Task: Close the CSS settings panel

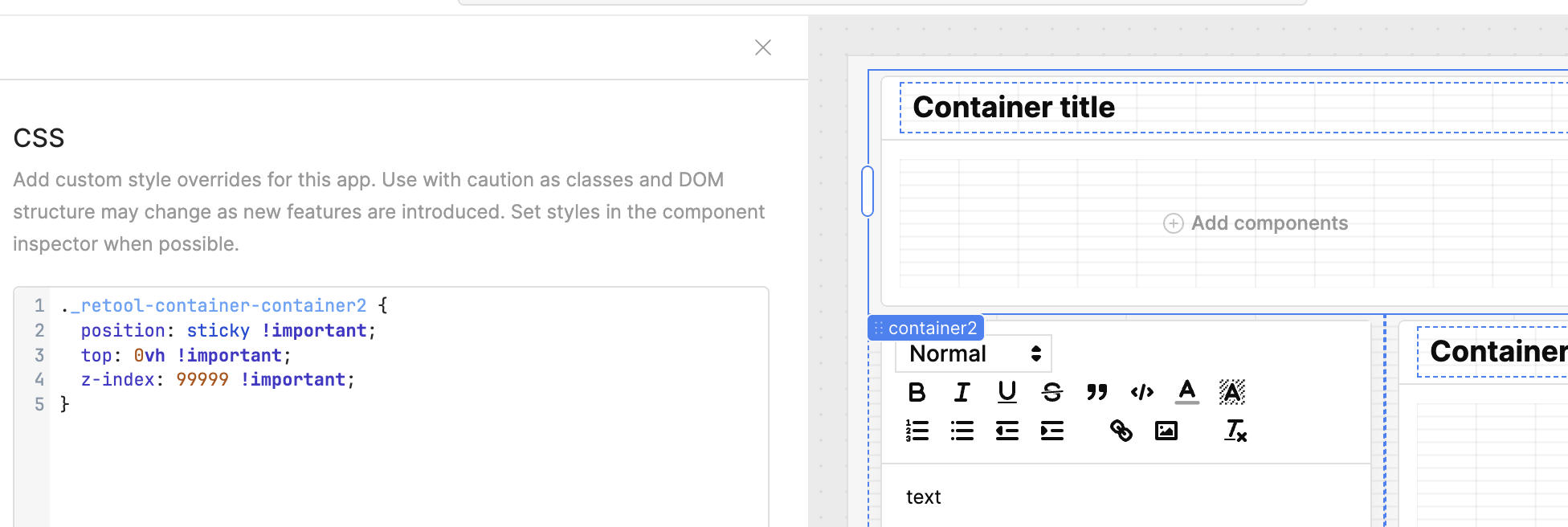Action: coord(763,47)
